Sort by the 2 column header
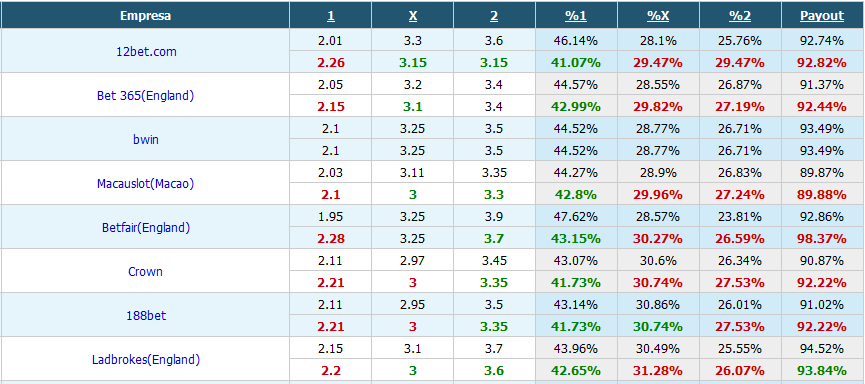The height and width of the screenshot is (384, 865). pyautogui.click(x=494, y=16)
